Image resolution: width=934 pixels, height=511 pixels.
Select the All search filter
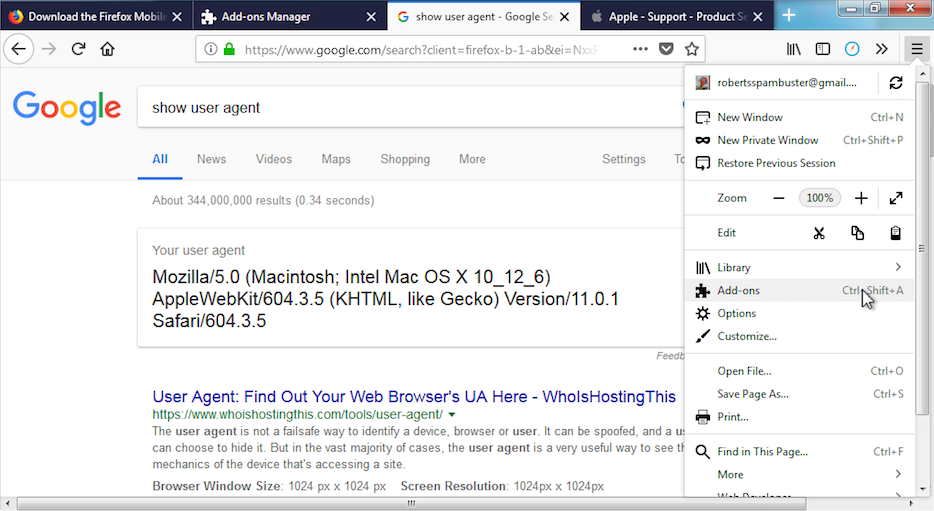click(160, 159)
